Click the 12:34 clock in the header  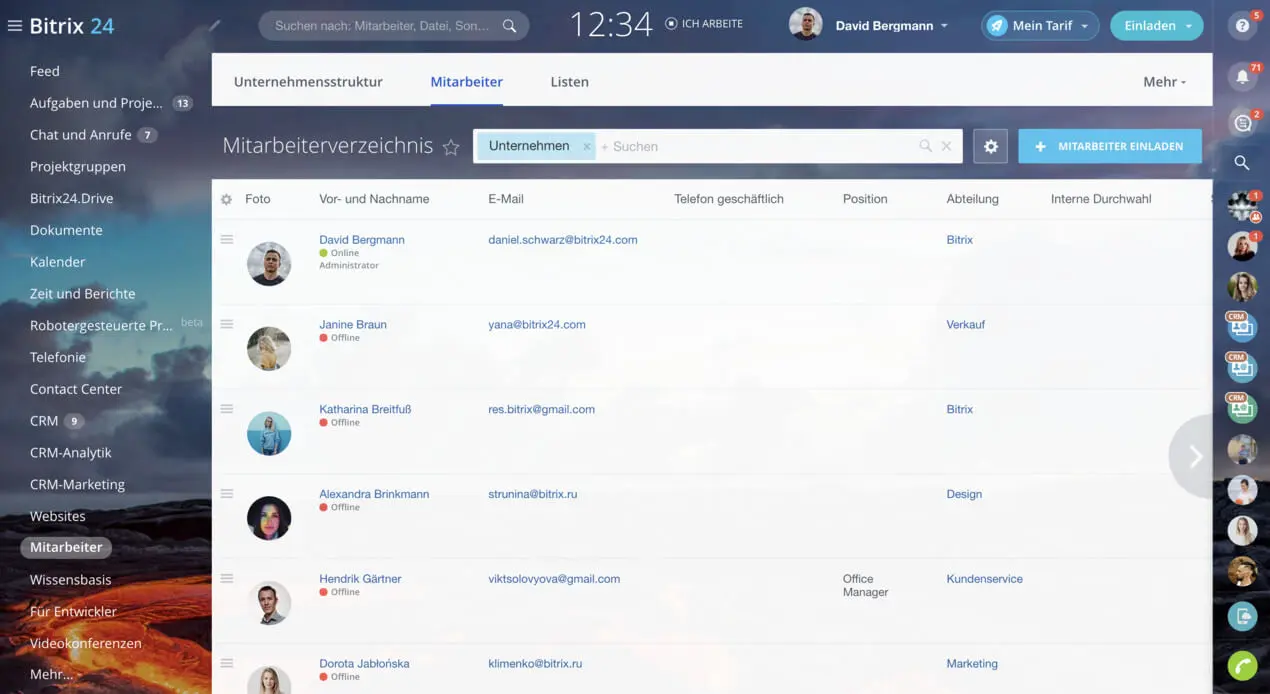point(611,25)
